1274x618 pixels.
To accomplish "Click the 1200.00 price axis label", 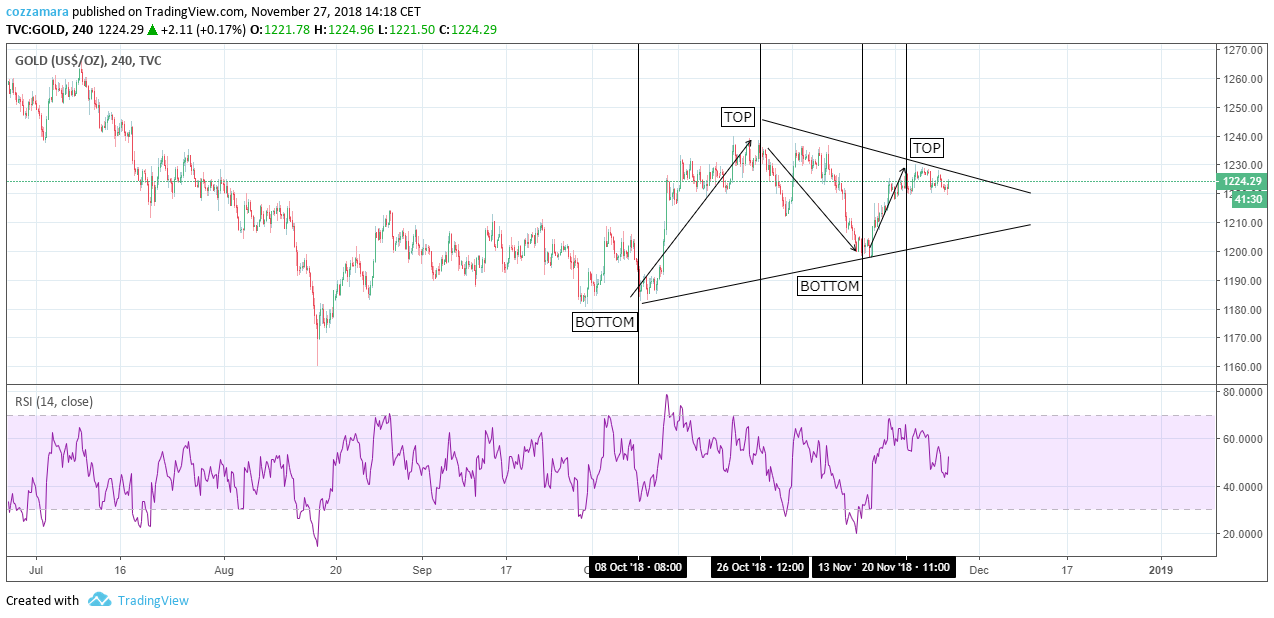I will click(1244, 252).
